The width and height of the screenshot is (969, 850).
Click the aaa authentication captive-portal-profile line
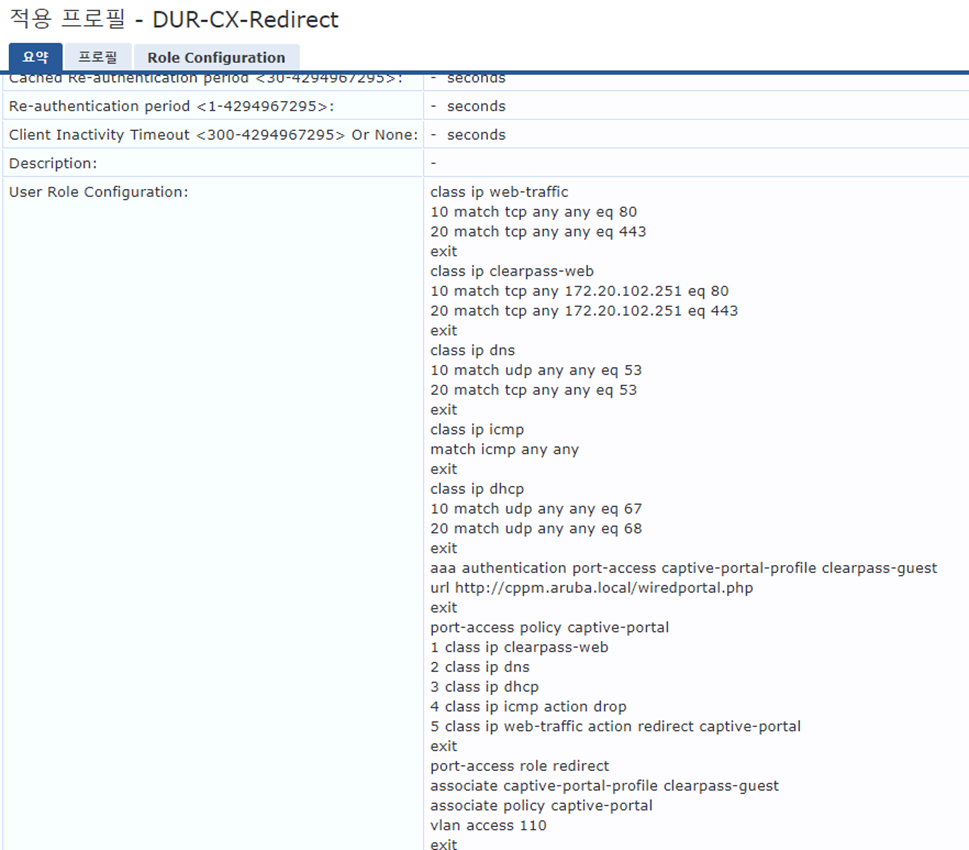coord(683,568)
